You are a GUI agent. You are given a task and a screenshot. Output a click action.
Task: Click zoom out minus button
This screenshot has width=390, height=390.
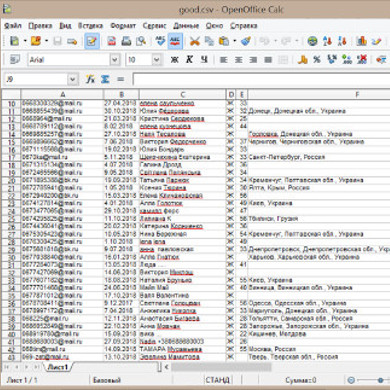[351, 380]
